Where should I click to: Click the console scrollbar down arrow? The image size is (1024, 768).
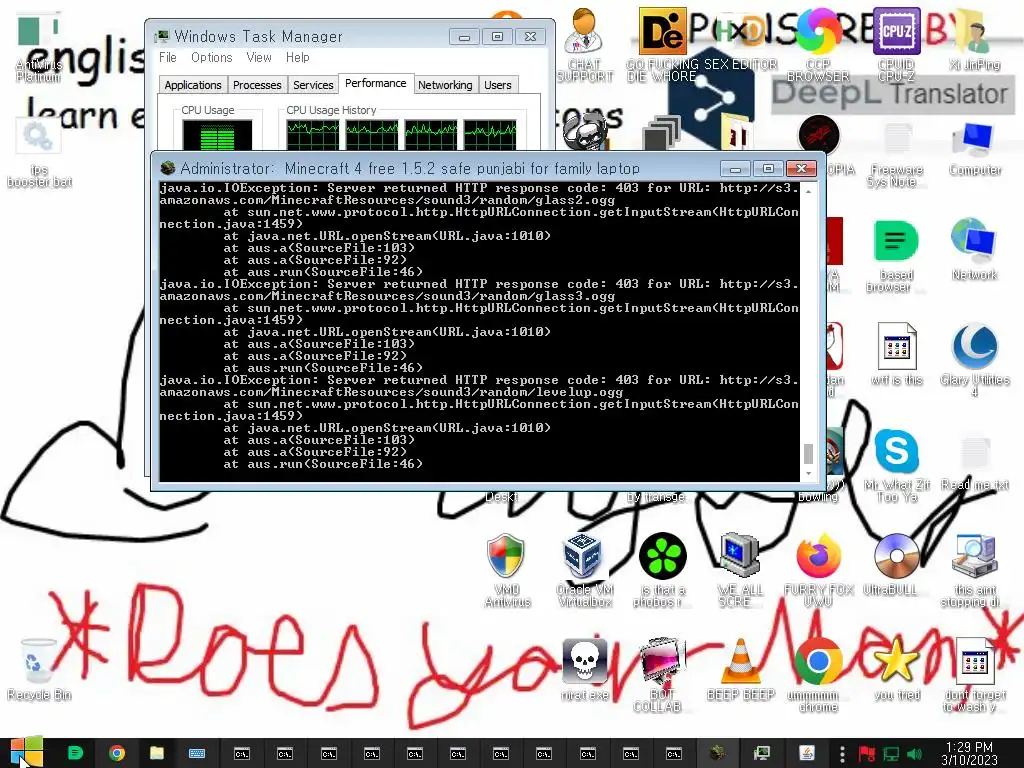[x=808, y=473]
